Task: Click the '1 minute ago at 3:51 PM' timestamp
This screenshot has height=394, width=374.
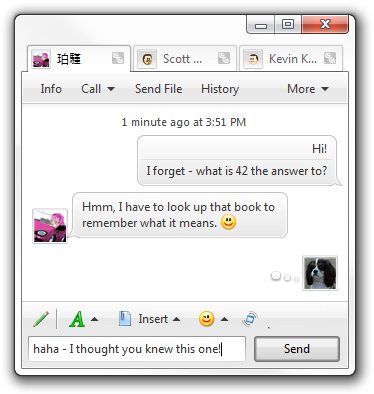Action: click(x=184, y=122)
